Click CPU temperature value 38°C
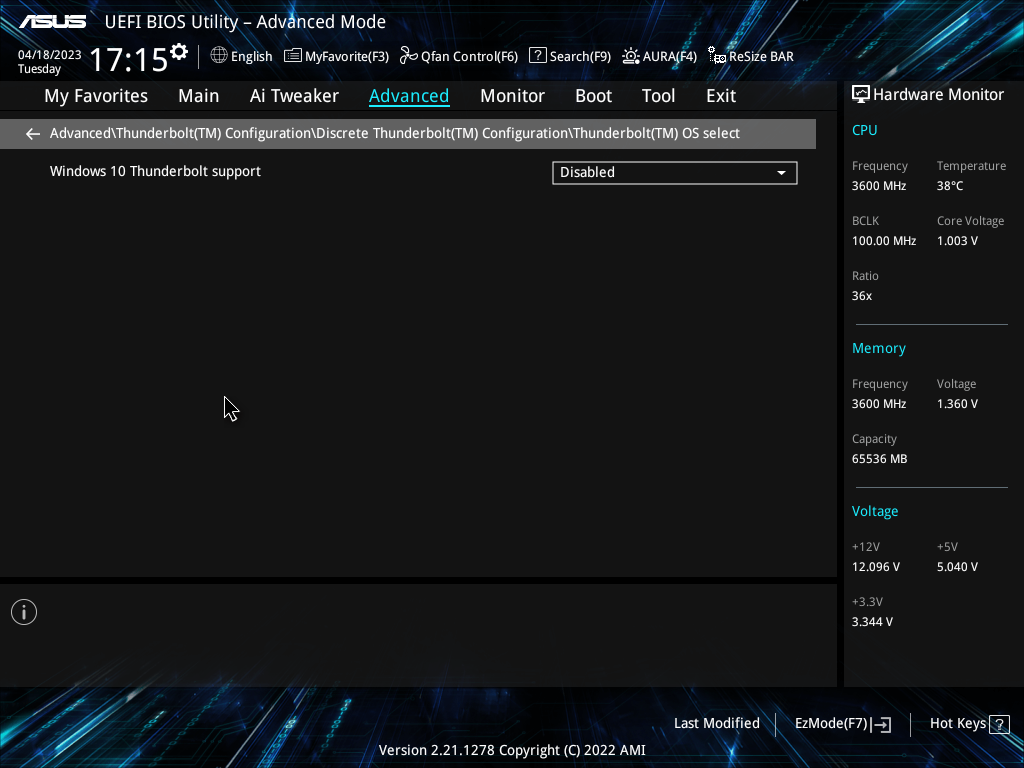Viewport: 1024px width, 768px height. (x=950, y=185)
